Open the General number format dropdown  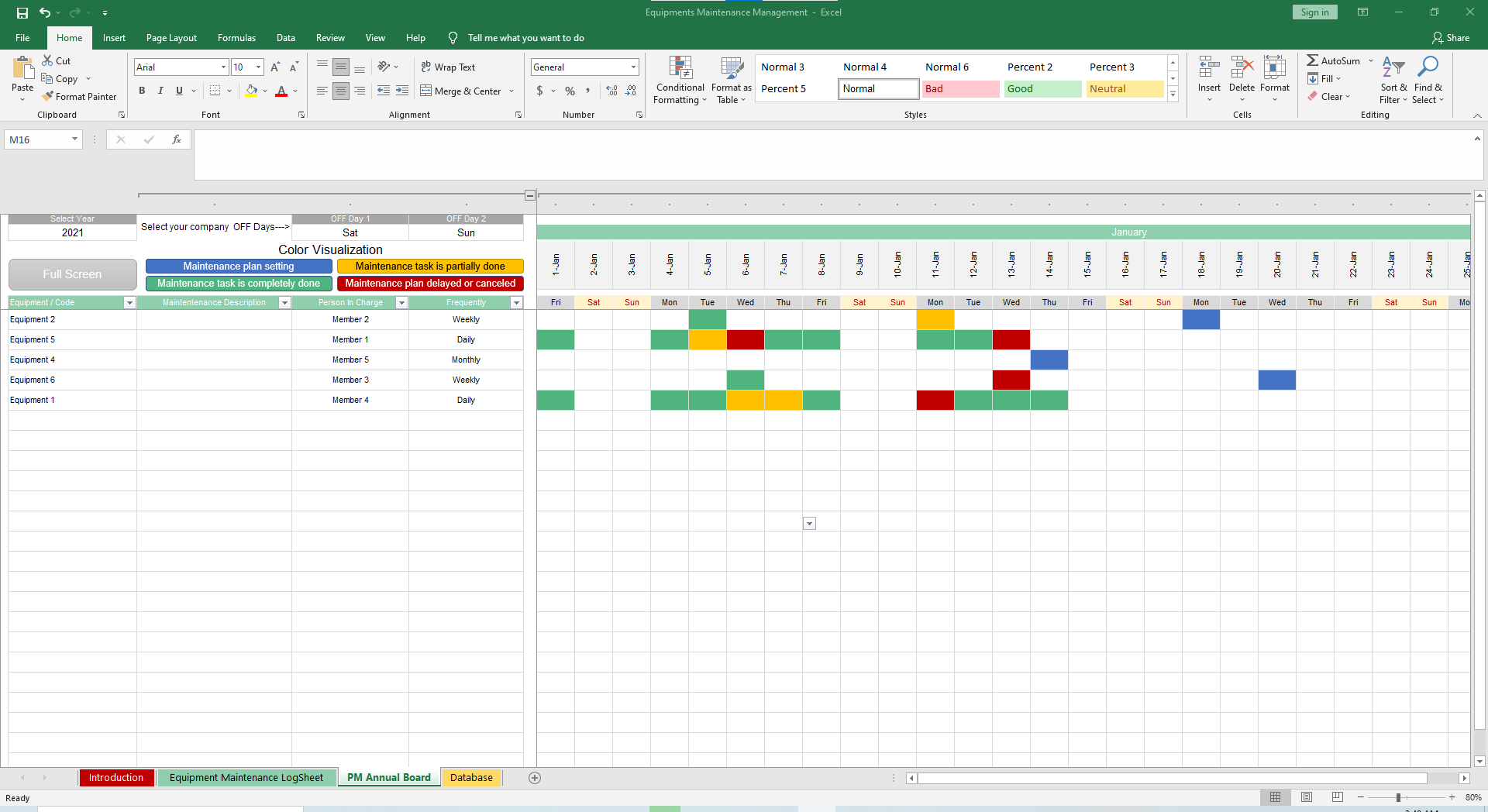(633, 67)
